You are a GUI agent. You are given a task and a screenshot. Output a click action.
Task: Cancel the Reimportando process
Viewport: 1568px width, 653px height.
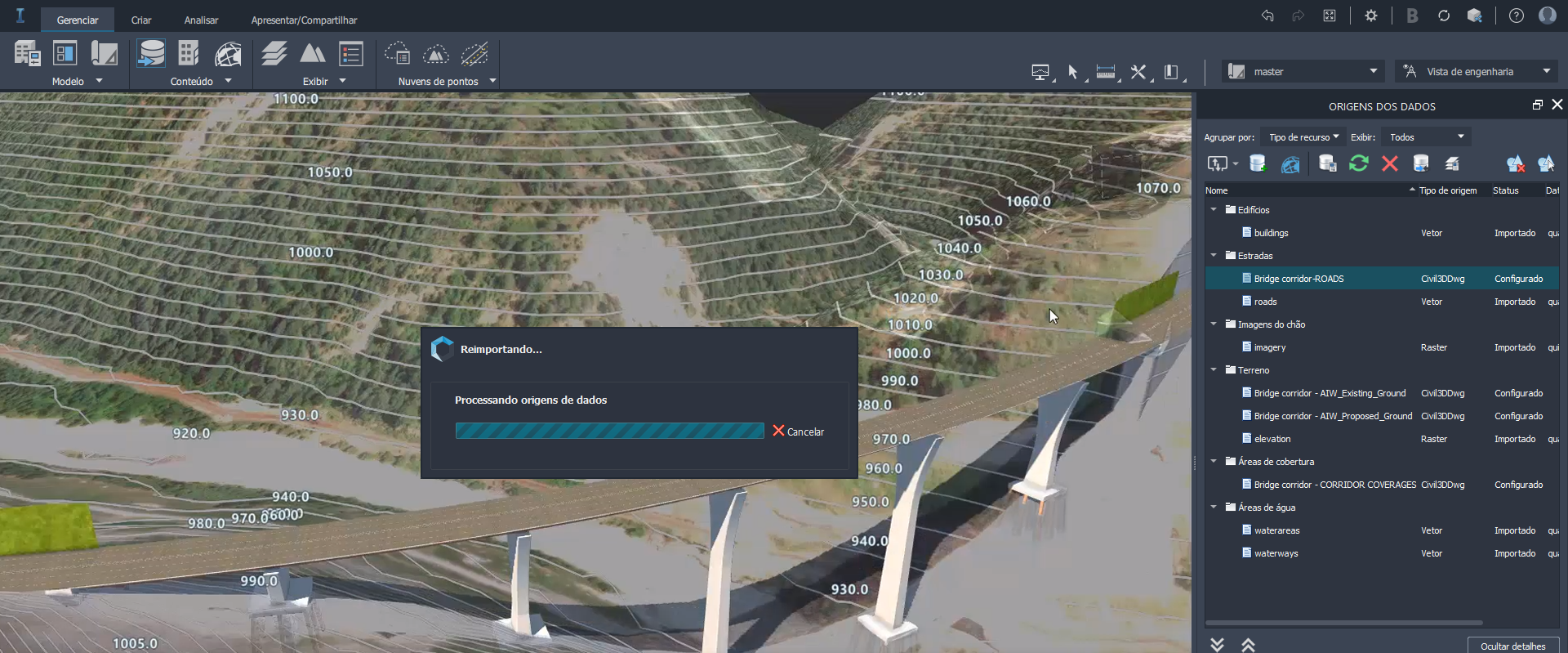tap(799, 432)
